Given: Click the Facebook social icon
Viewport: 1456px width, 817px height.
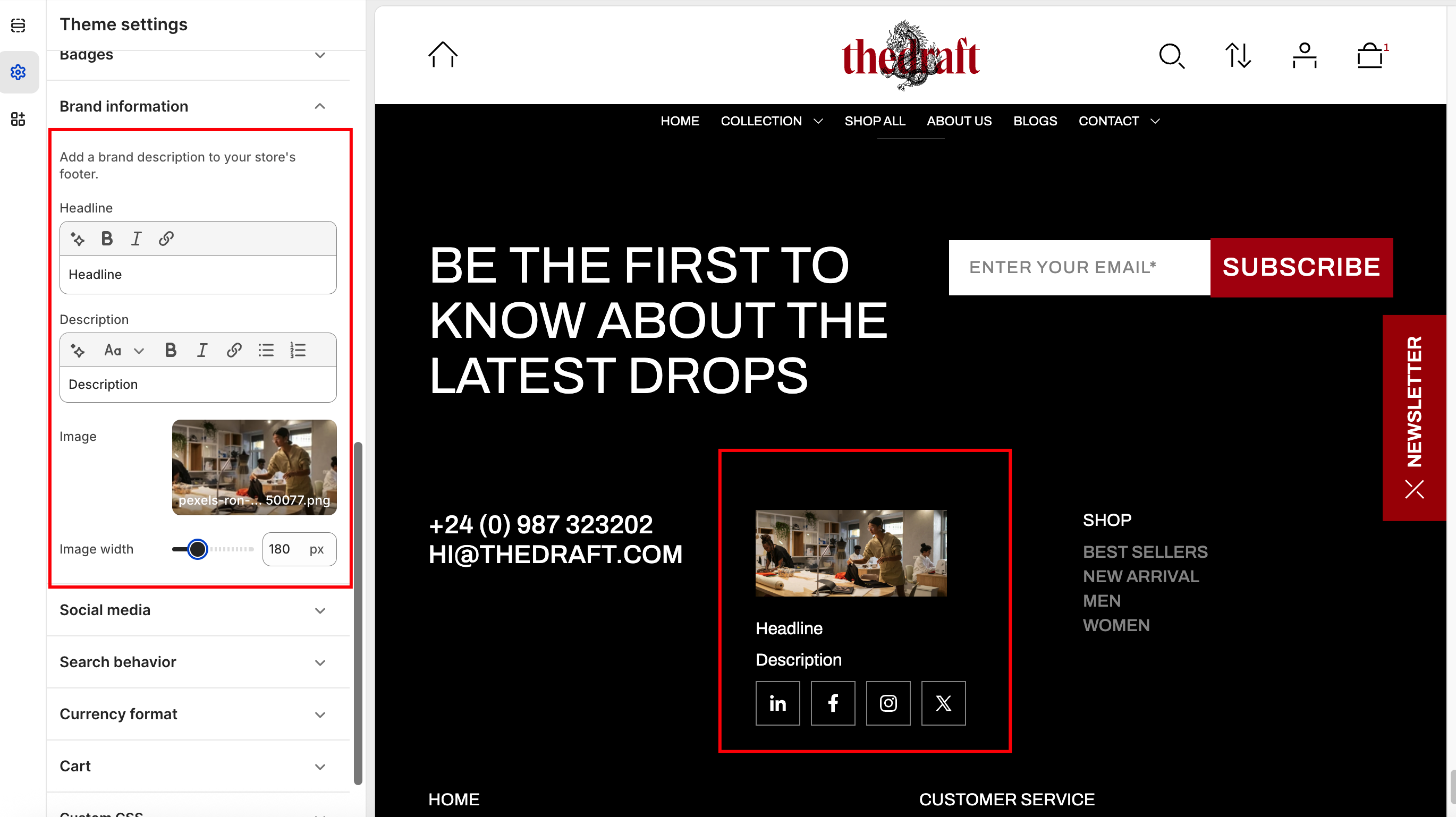Looking at the screenshot, I should [833, 703].
